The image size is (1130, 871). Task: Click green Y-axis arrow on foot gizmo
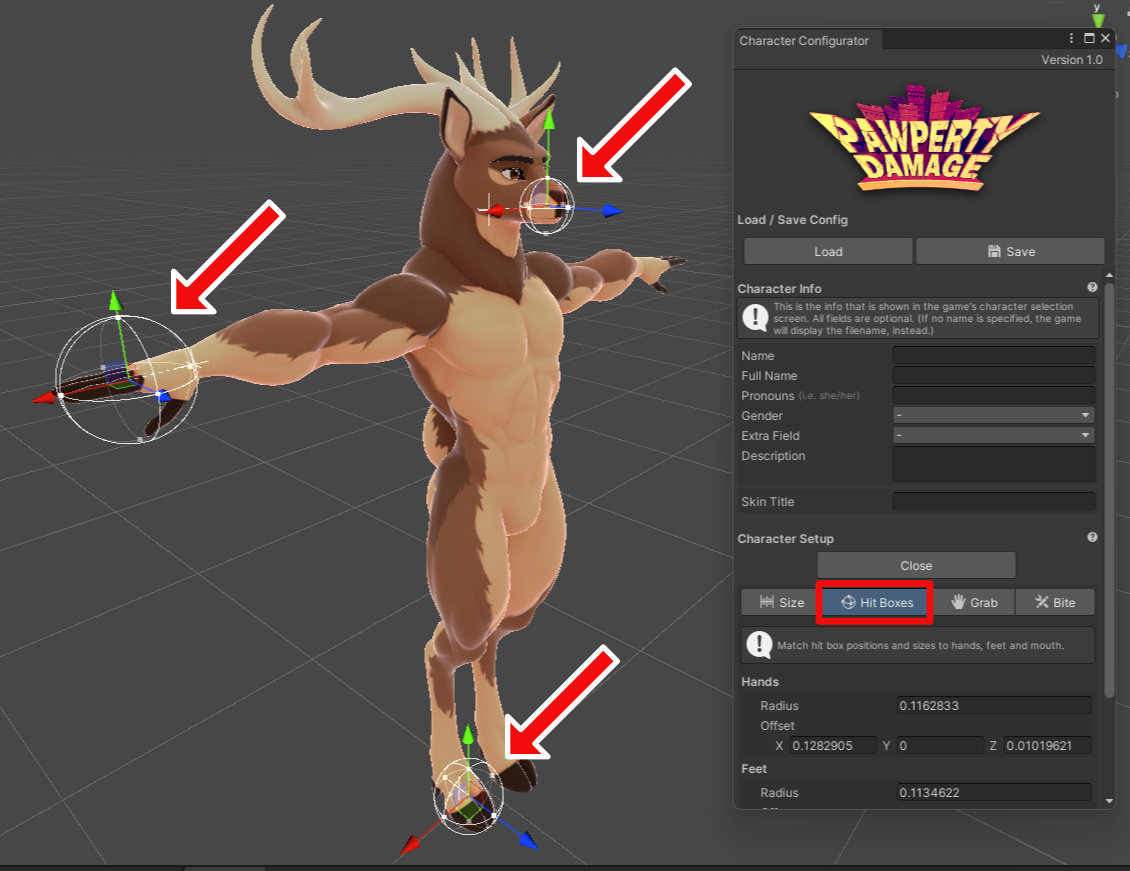468,734
